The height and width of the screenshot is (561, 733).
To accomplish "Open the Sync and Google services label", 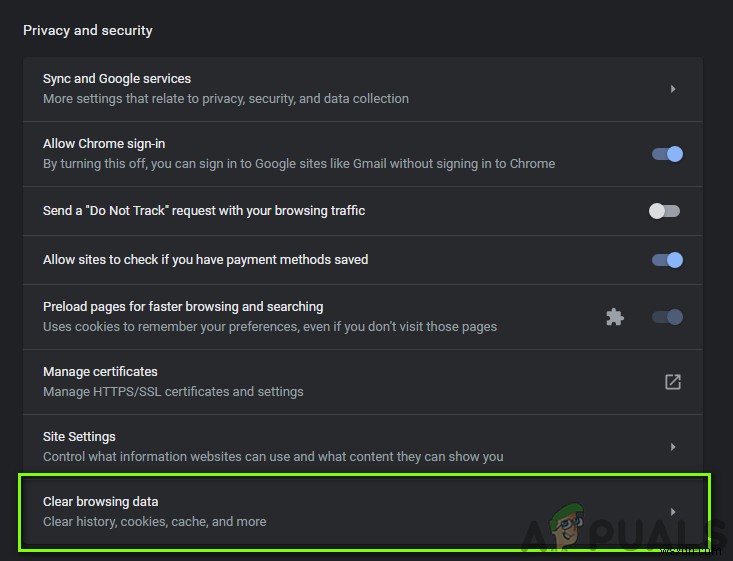I will point(117,79).
